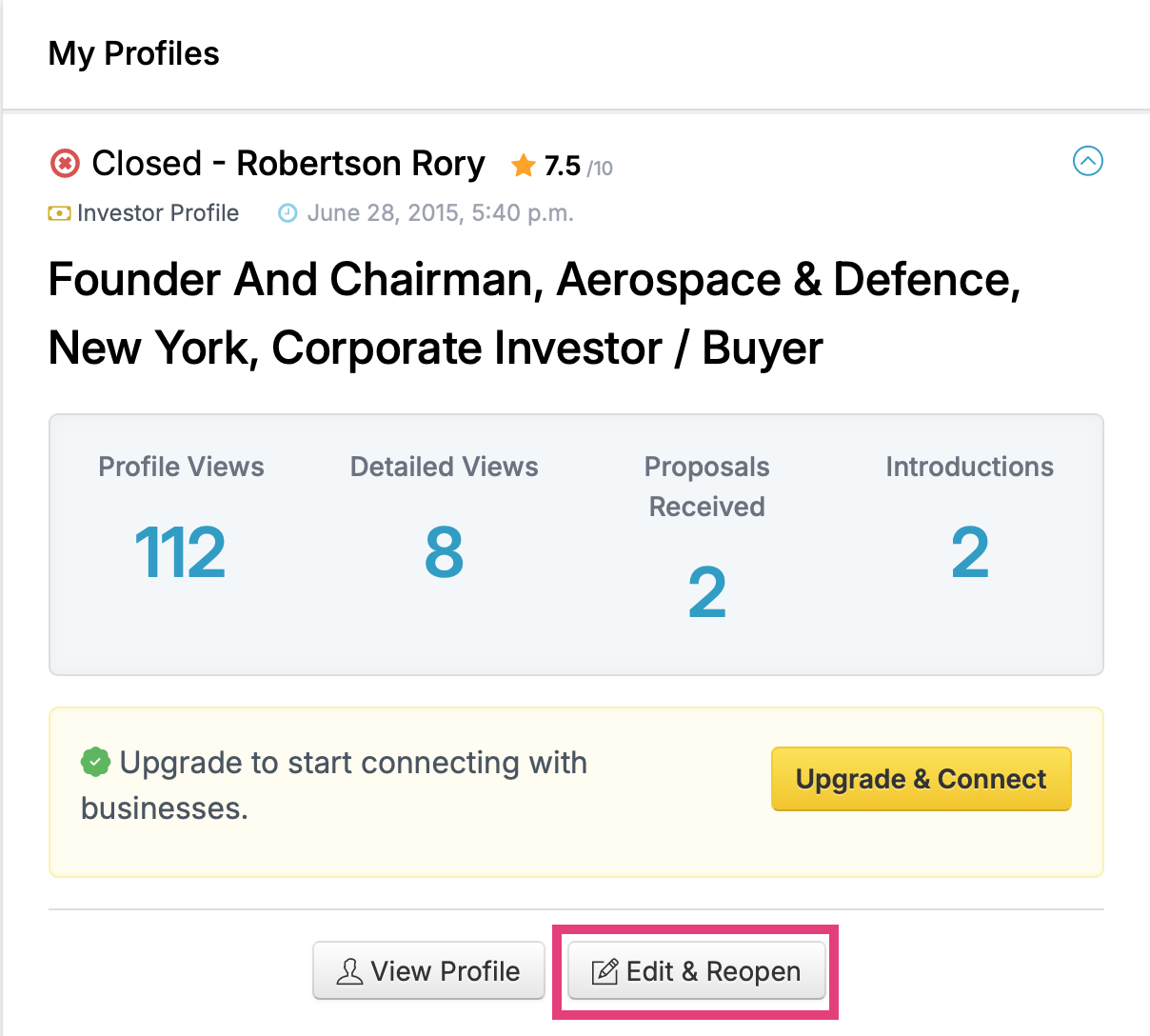Image resolution: width=1150 pixels, height=1036 pixels.
Task: Click the yellow Investor Profile money icon
Action: [x=59, y=213]
